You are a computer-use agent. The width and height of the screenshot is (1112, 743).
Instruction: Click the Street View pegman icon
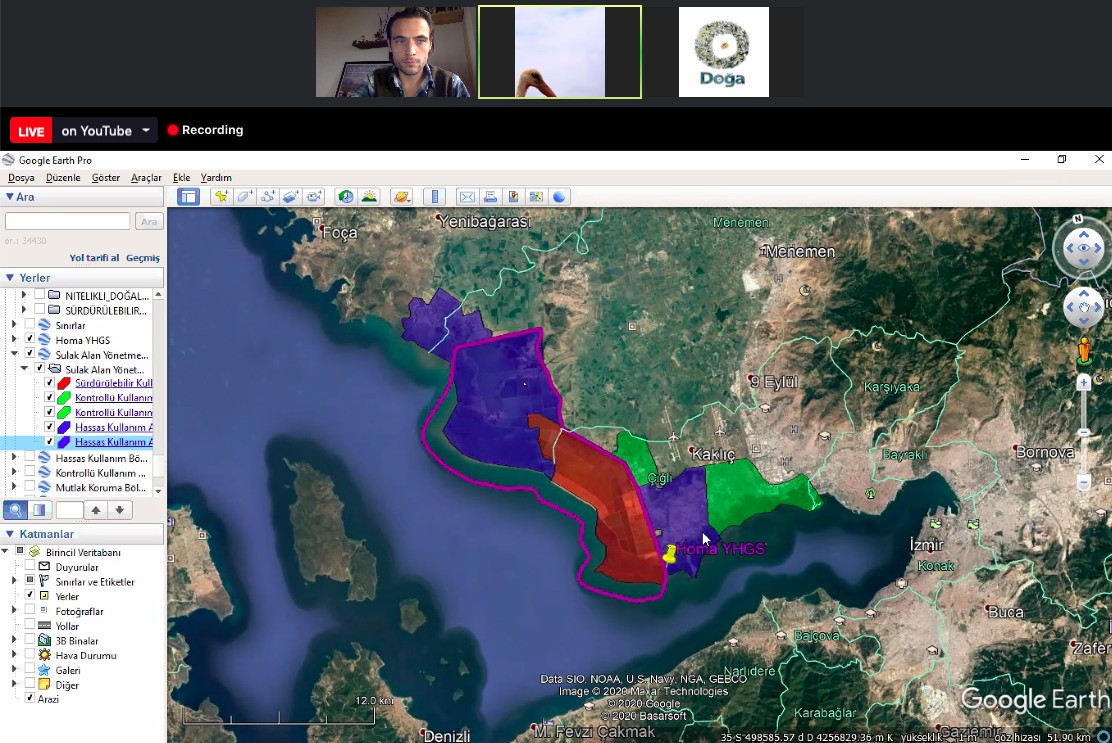1084,350
